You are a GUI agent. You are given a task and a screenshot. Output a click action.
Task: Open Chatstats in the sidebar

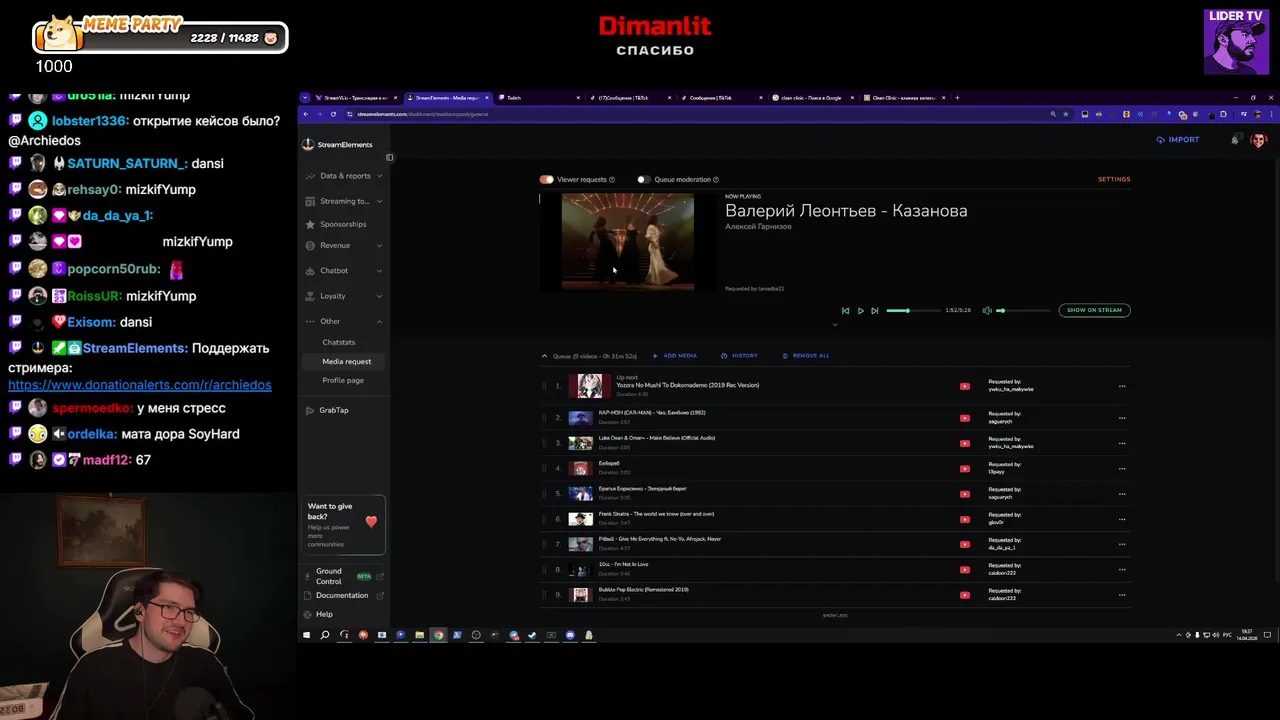[339, 342]
